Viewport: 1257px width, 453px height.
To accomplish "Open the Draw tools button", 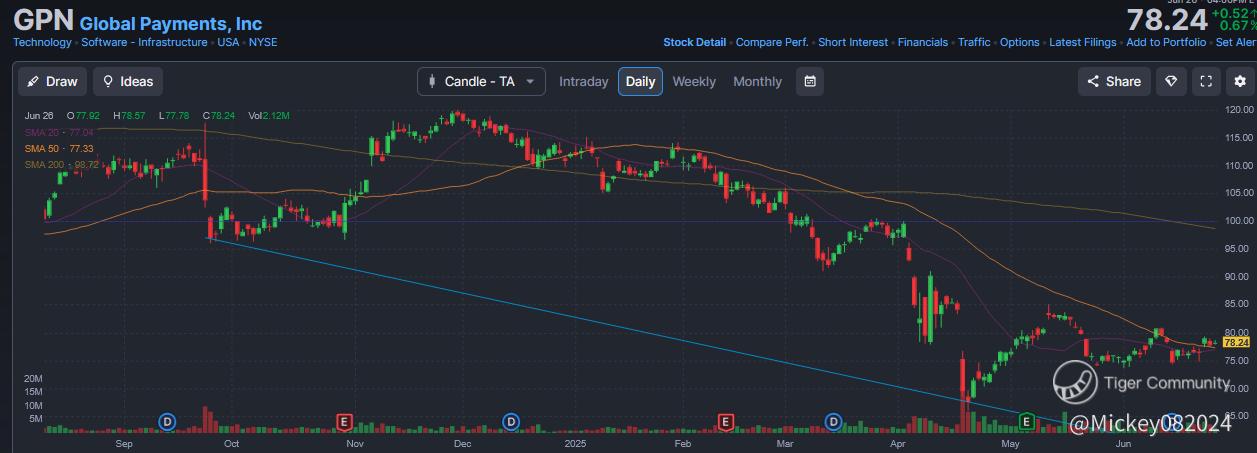I will pos(51,82).
